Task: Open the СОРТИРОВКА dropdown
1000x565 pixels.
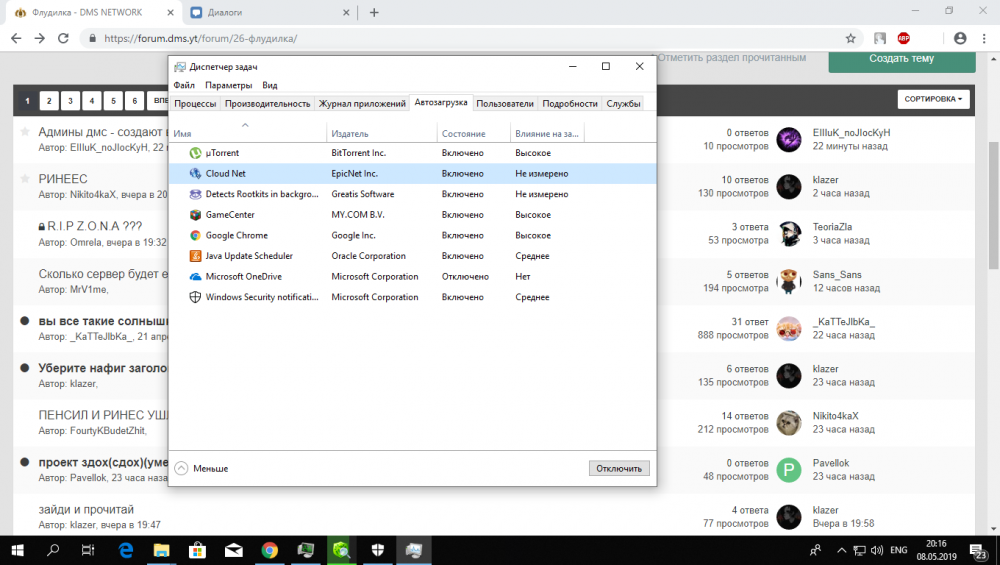Action: pyautogui.click(x=934, y=100)
